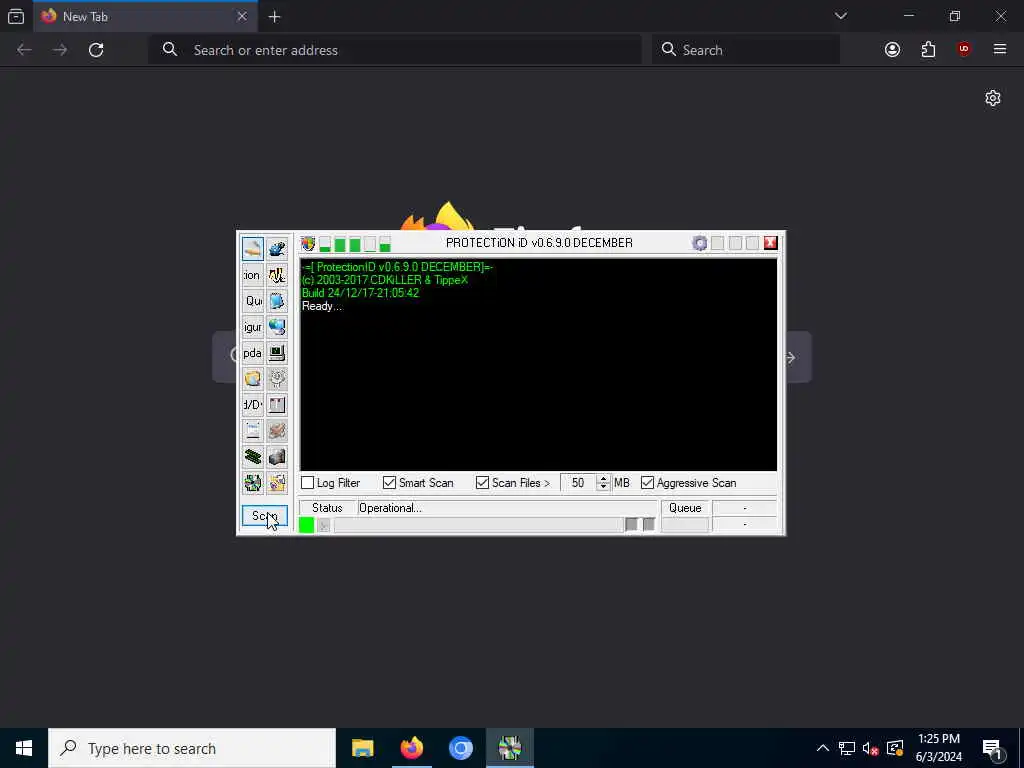Open File Explorer from the taskbar
The height and width of the screenshot is (768, 1024).
pyautogui.click(x=362, y=748)
